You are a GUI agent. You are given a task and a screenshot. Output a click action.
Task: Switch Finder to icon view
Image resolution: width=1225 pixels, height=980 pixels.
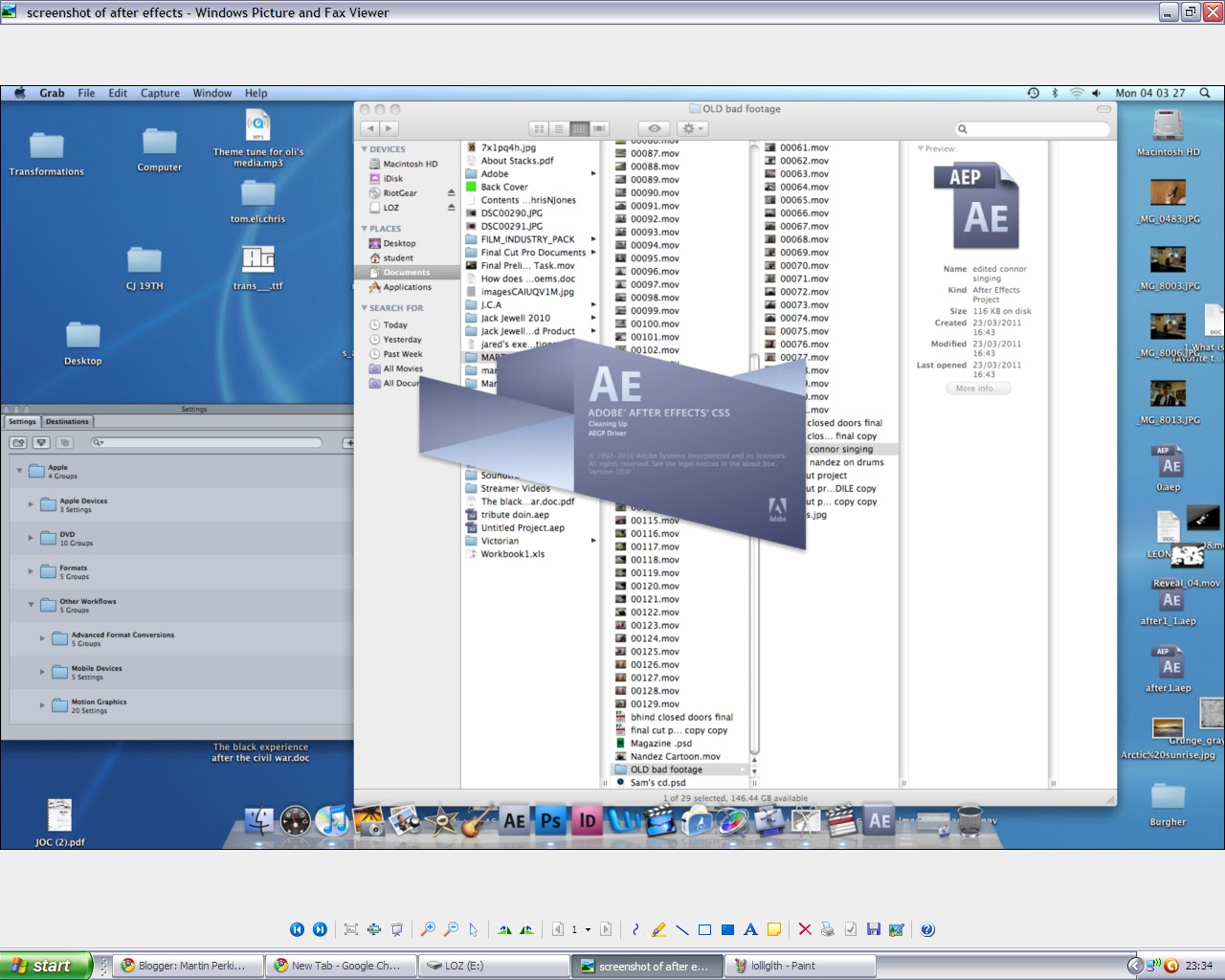[x=539, y=128]
